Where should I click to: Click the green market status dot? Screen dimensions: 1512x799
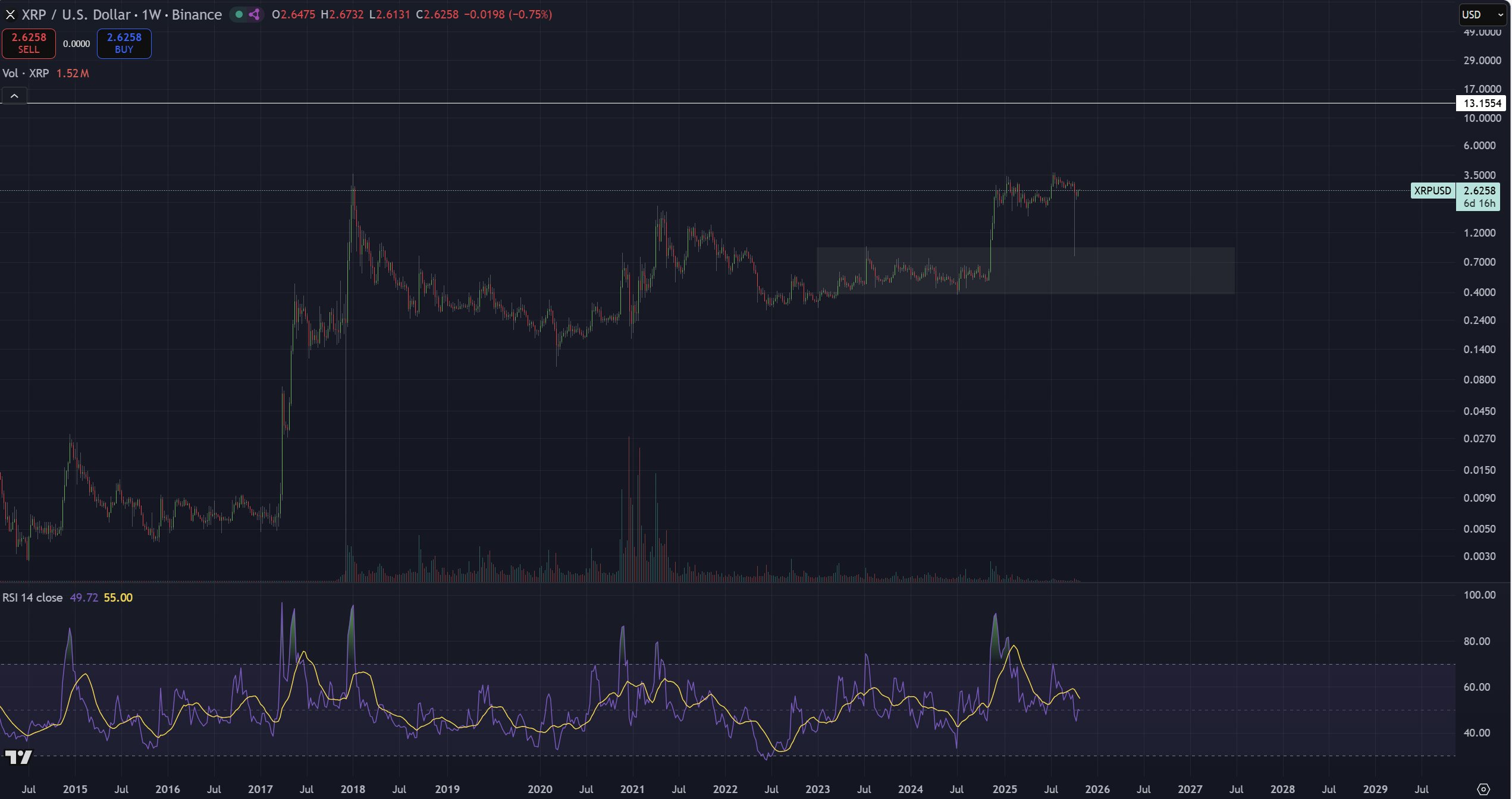tap(240, 15)
